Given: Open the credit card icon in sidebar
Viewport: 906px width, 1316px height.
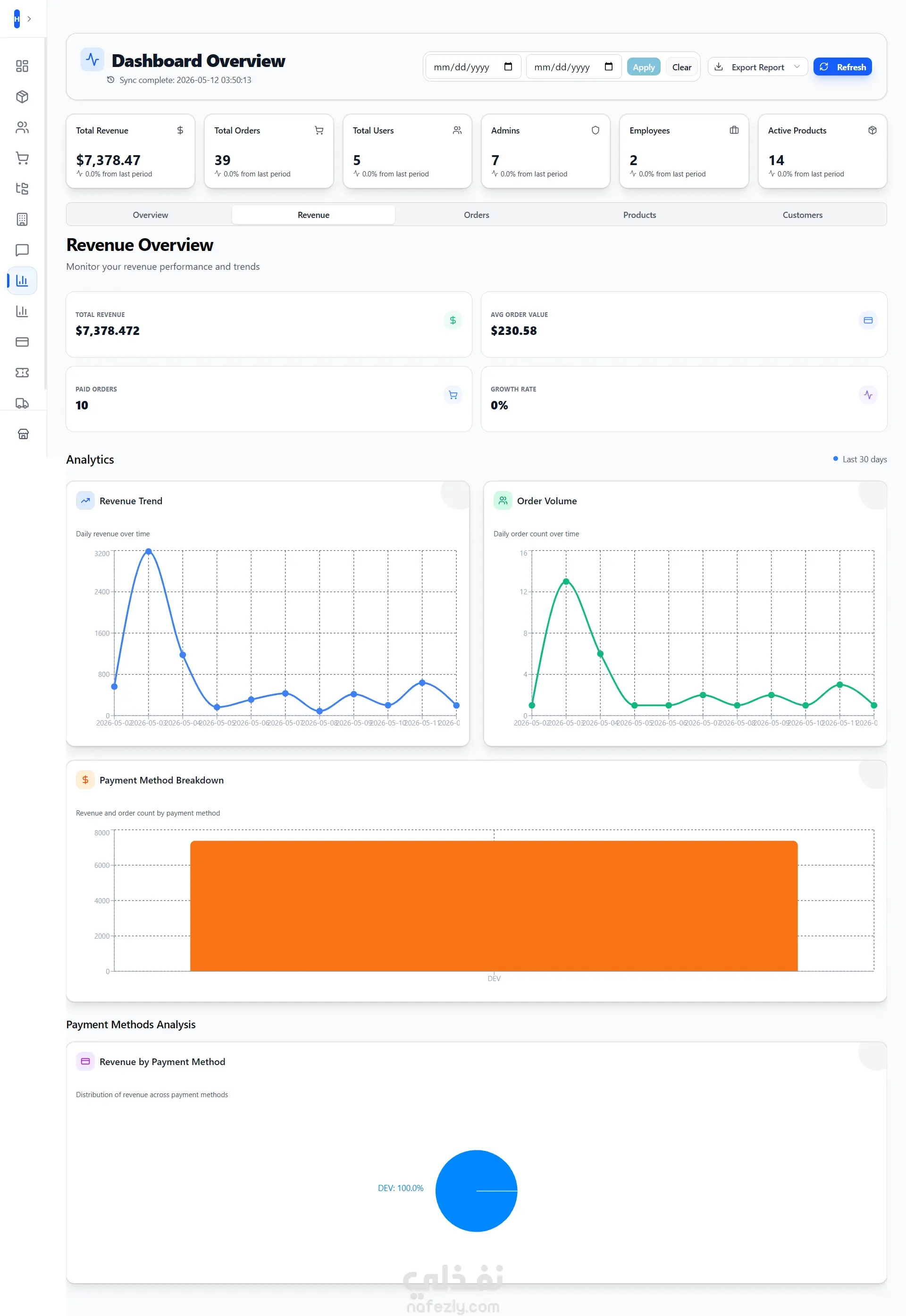Looking at the screenshot, I should [22, 342].
